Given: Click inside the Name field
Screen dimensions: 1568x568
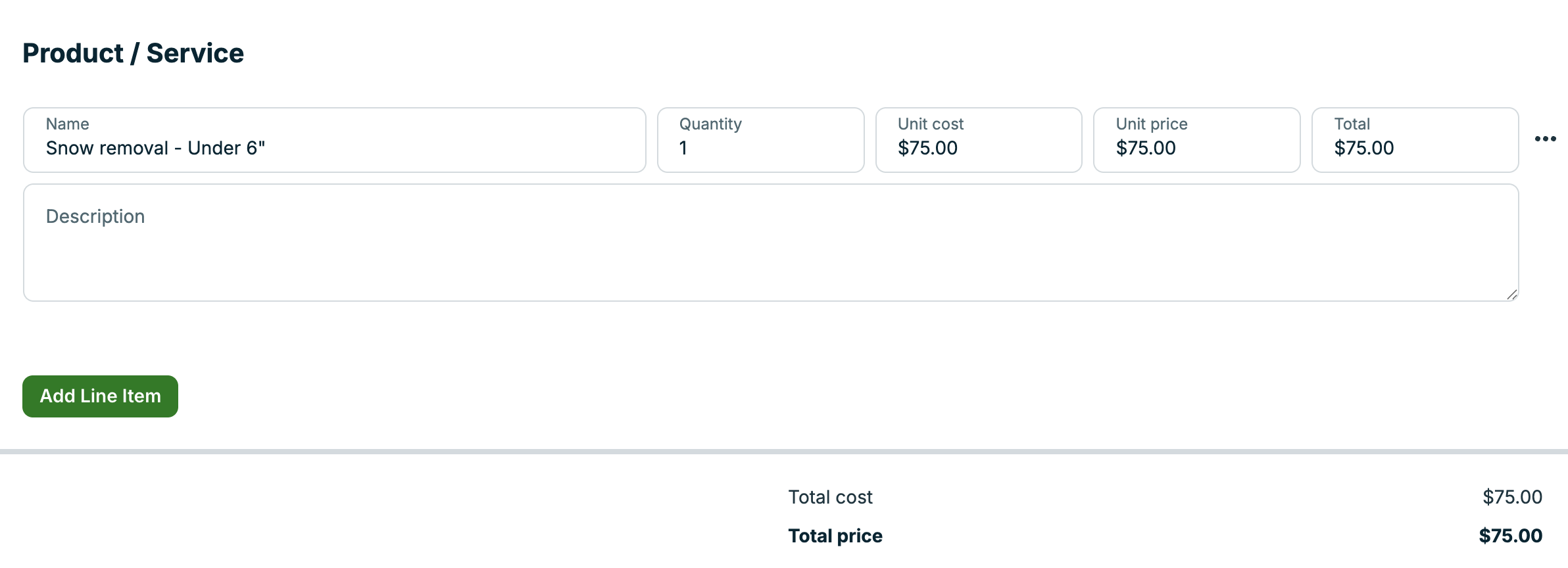Looking at the screenshot, I should click(x=329, y=148).
